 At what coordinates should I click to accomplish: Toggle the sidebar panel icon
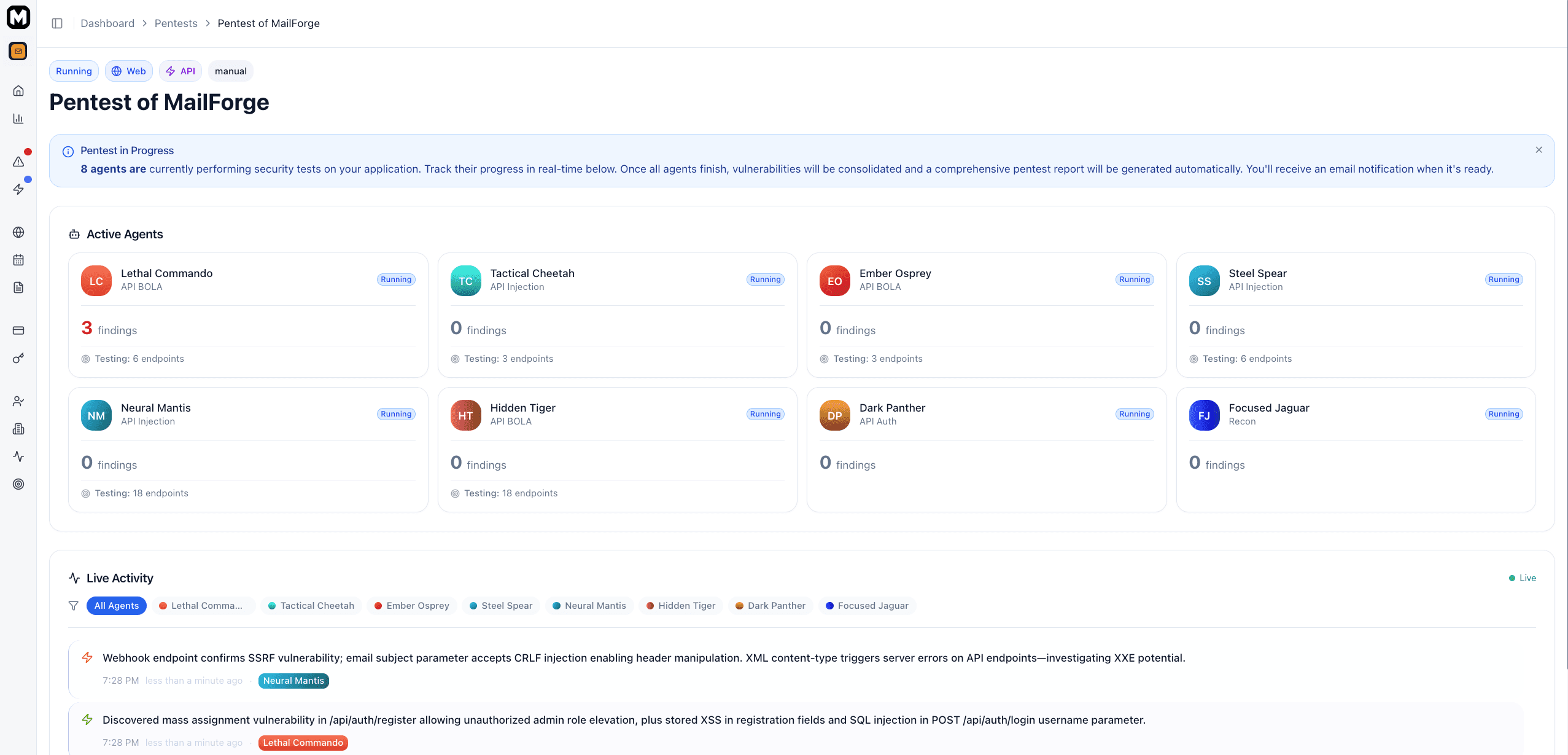pos(57,23)
